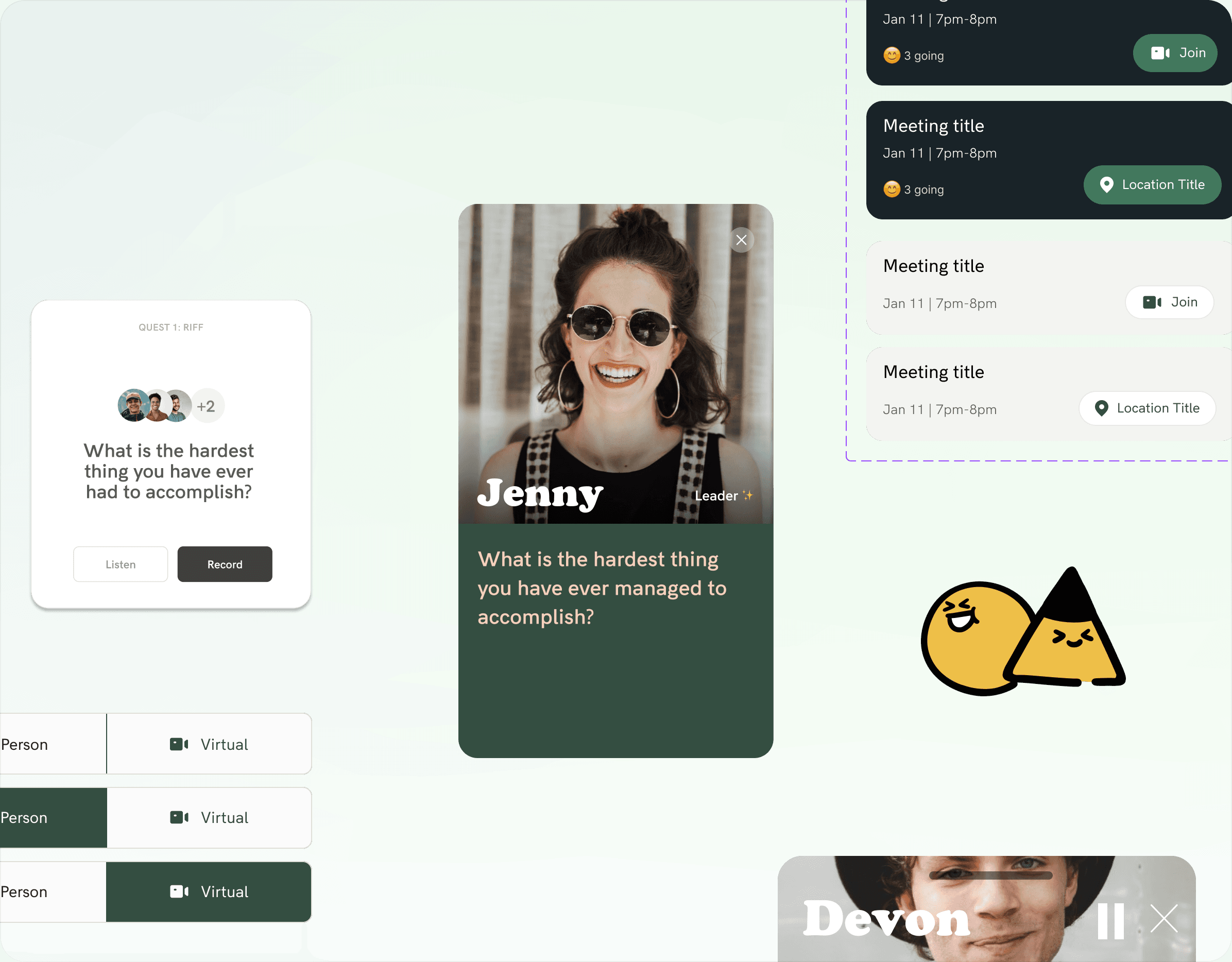Click the close X button on Jenny's profile card
Image resolution: width=1232 pixels, height=962 pixels.
pos(741,239)
